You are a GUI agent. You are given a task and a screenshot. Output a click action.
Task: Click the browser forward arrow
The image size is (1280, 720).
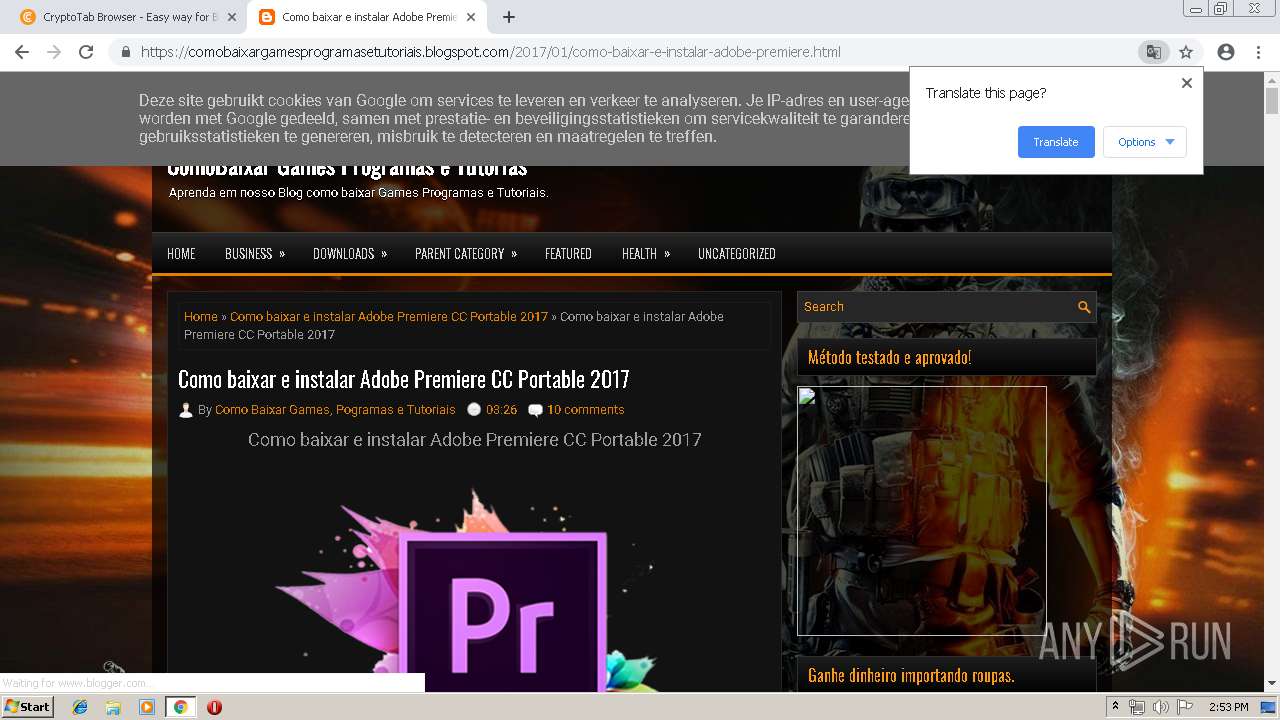coord(54,52)
